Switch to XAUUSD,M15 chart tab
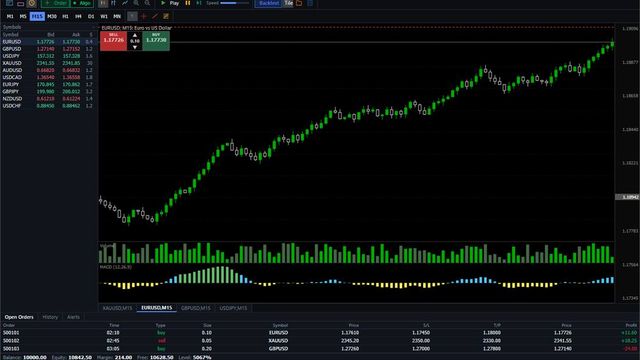 (x=118, y=308)
